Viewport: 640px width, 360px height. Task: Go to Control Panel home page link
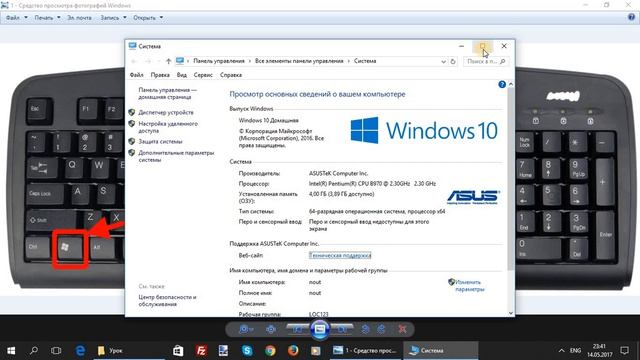[167, 93]
